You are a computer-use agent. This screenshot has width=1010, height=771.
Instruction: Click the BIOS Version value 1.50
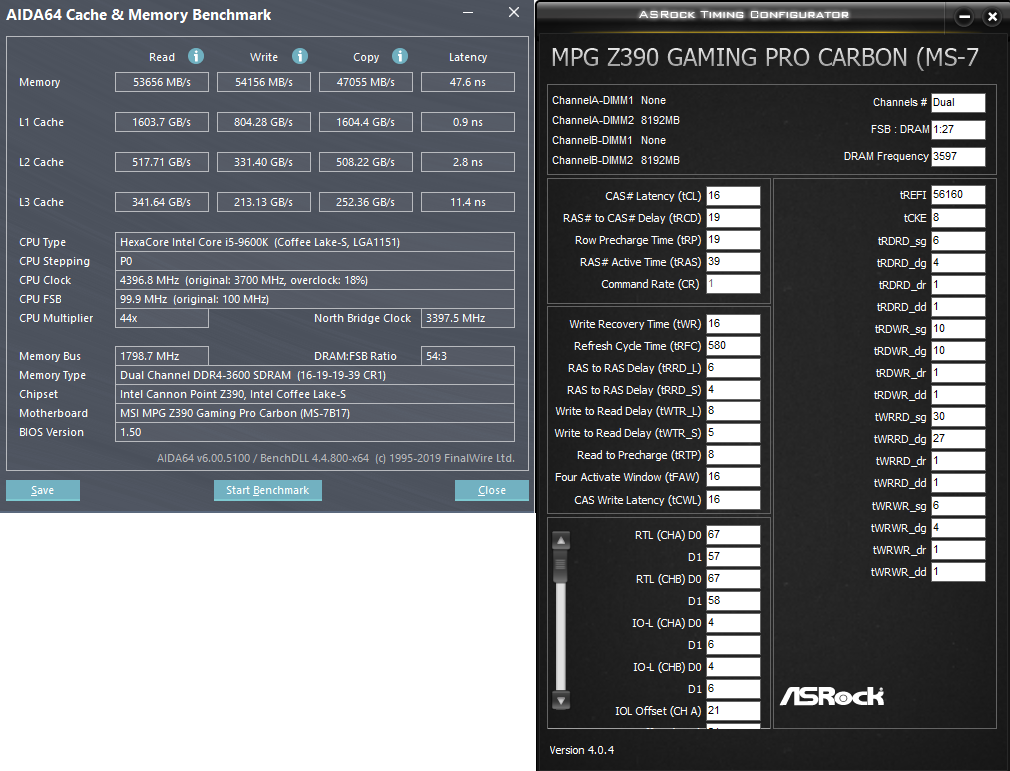[315, 432]
